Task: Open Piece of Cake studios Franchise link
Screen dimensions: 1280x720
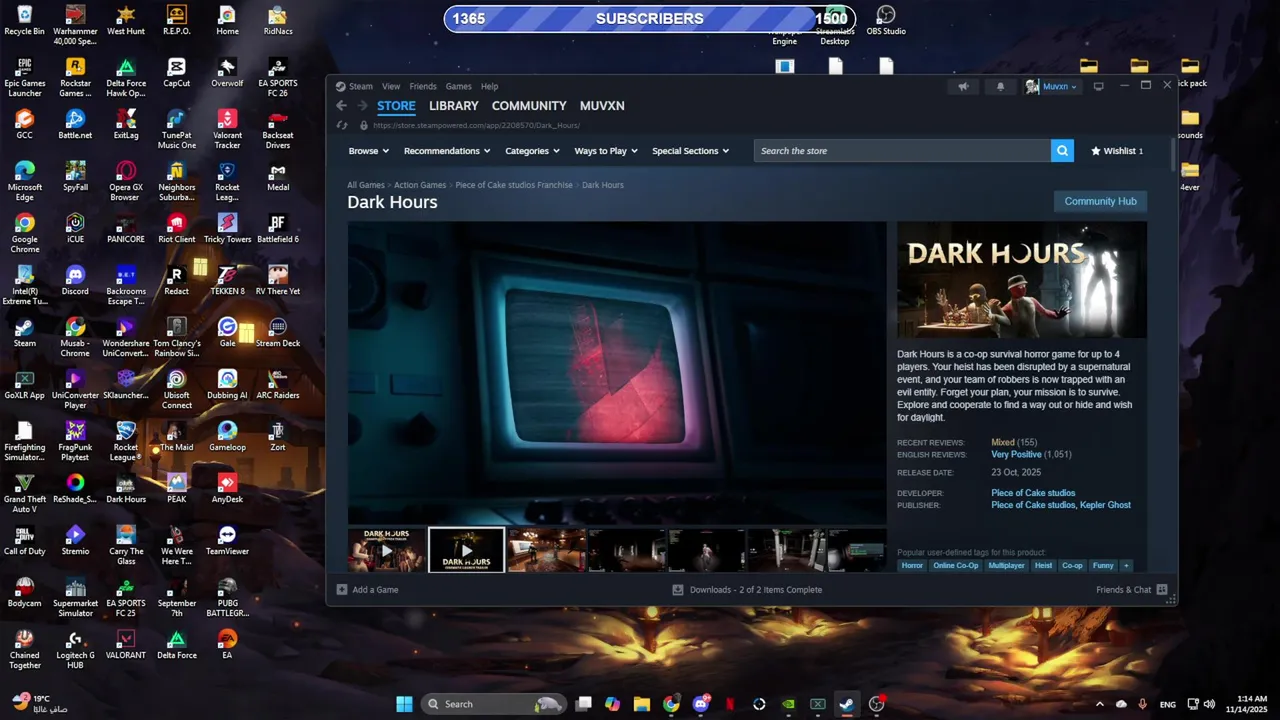Action: coord(514,185)
